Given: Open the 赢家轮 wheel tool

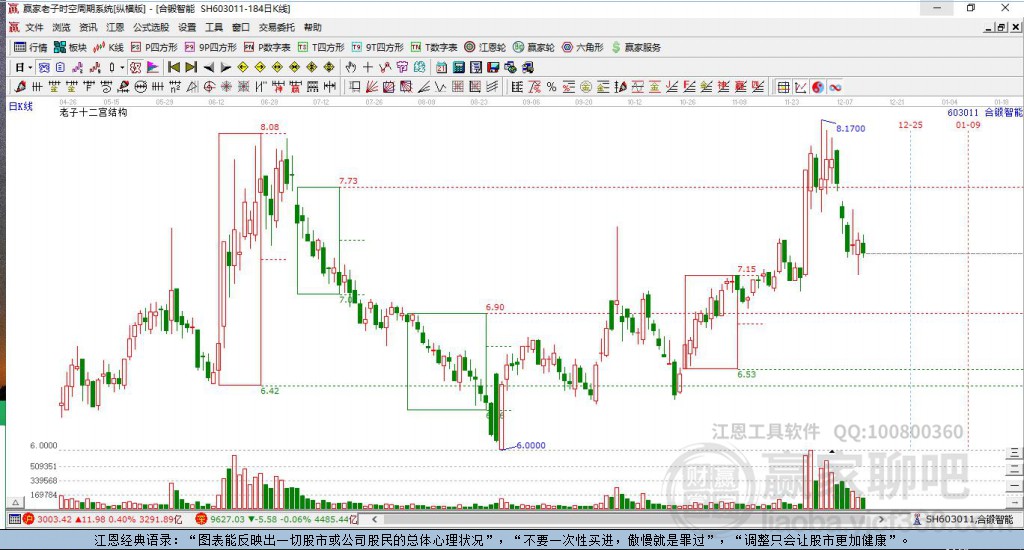Looking at the screenshot, I should [534, 47].
